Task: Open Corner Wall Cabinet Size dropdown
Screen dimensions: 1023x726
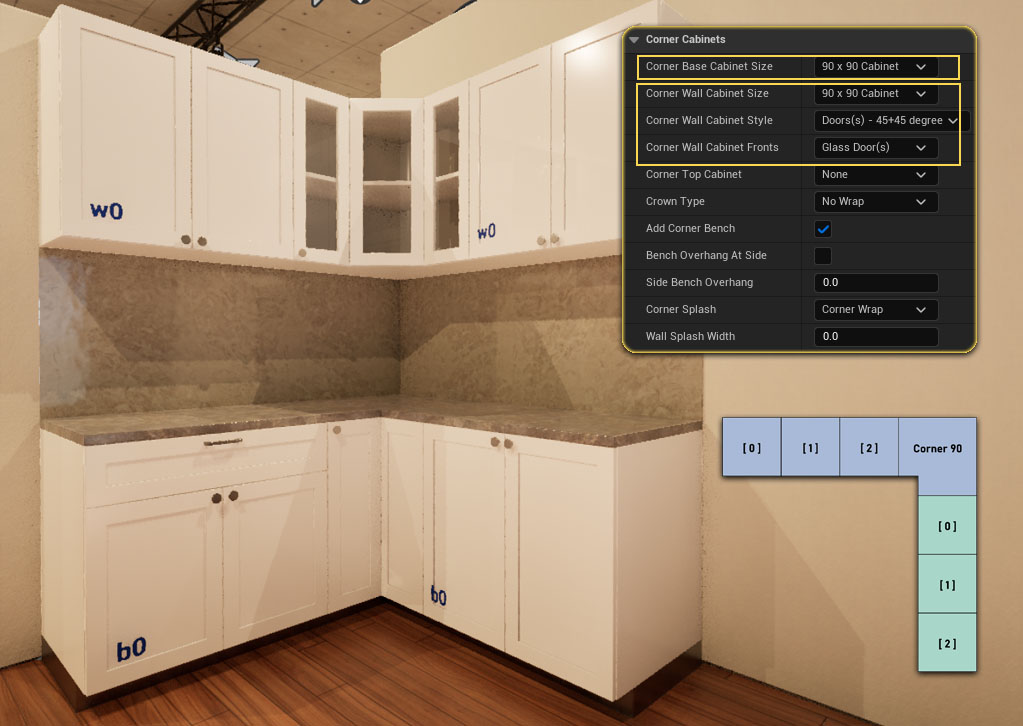Action: (876, 94)
